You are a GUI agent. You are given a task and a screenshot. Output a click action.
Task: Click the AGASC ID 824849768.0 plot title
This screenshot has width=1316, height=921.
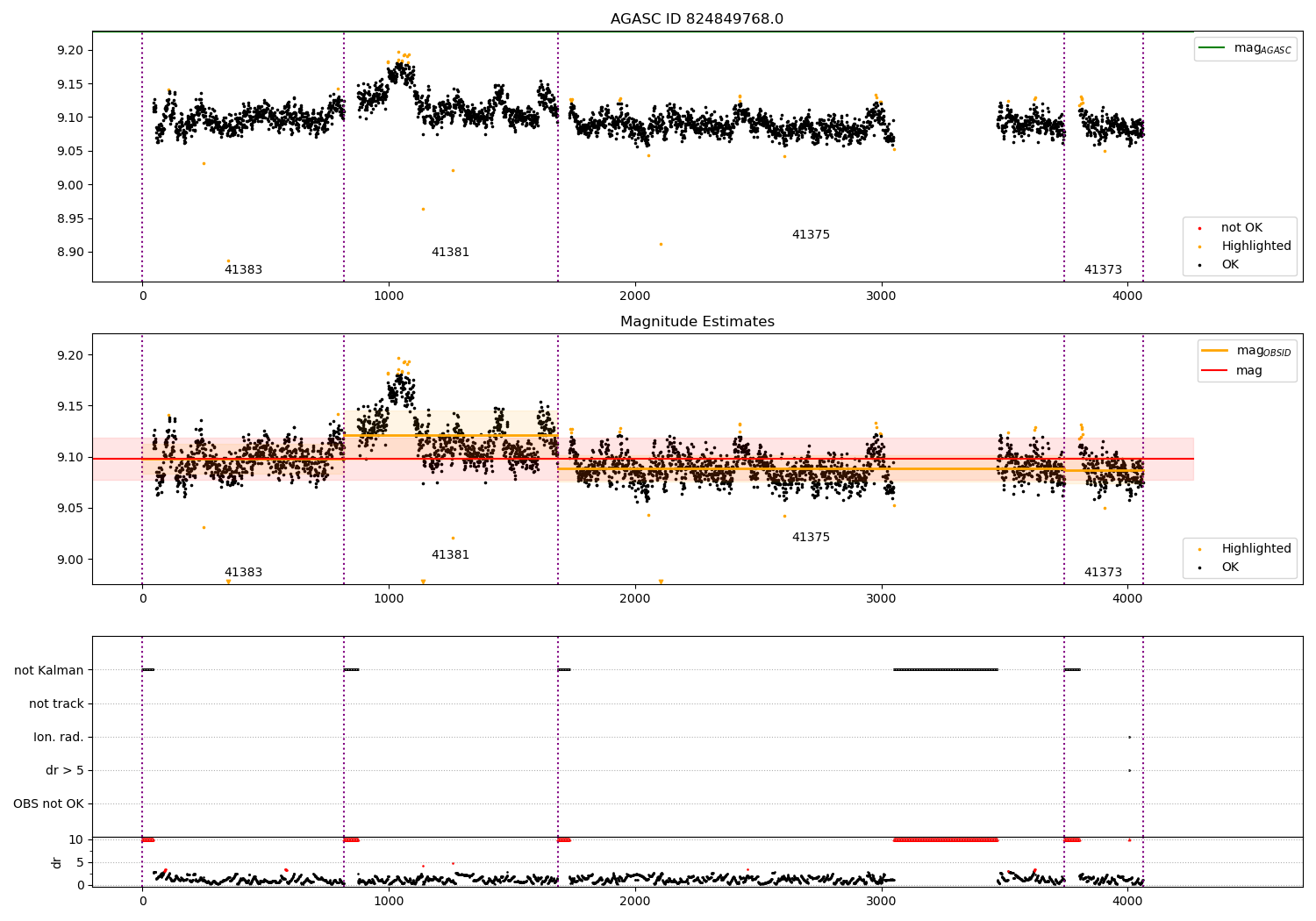[x=697, y=19]
